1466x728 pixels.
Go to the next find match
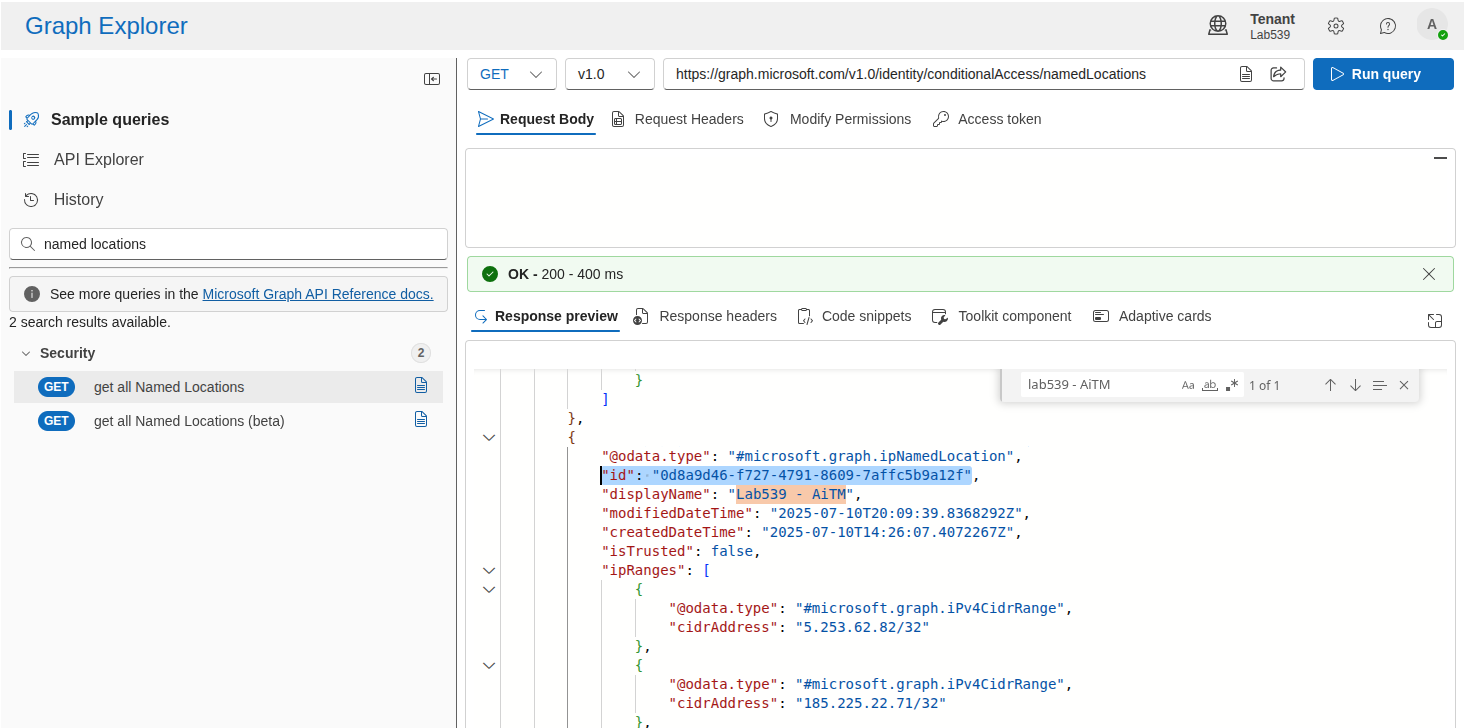1355,385
